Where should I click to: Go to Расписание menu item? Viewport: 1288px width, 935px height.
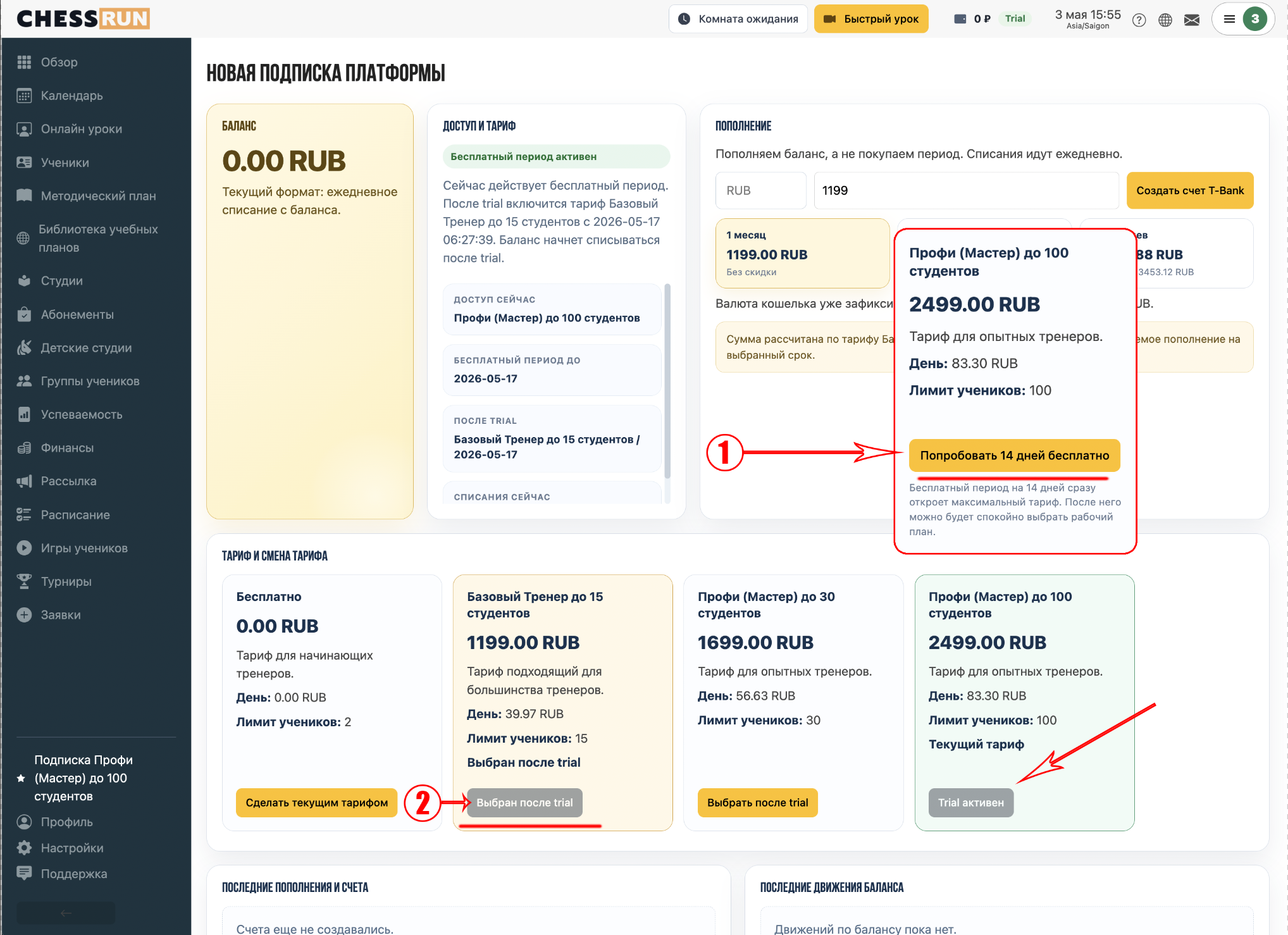[75, 515]
